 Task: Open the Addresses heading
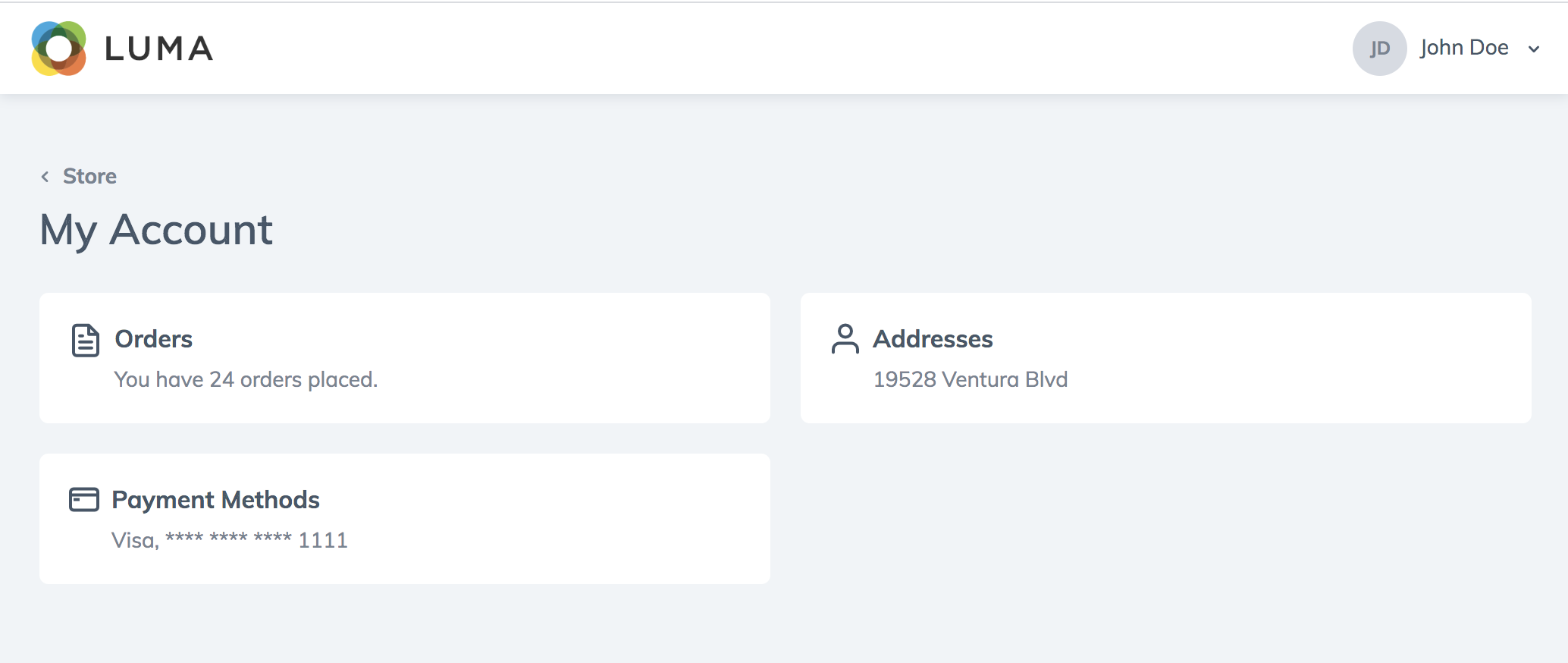pyautogui.click(x=933, y=339)
